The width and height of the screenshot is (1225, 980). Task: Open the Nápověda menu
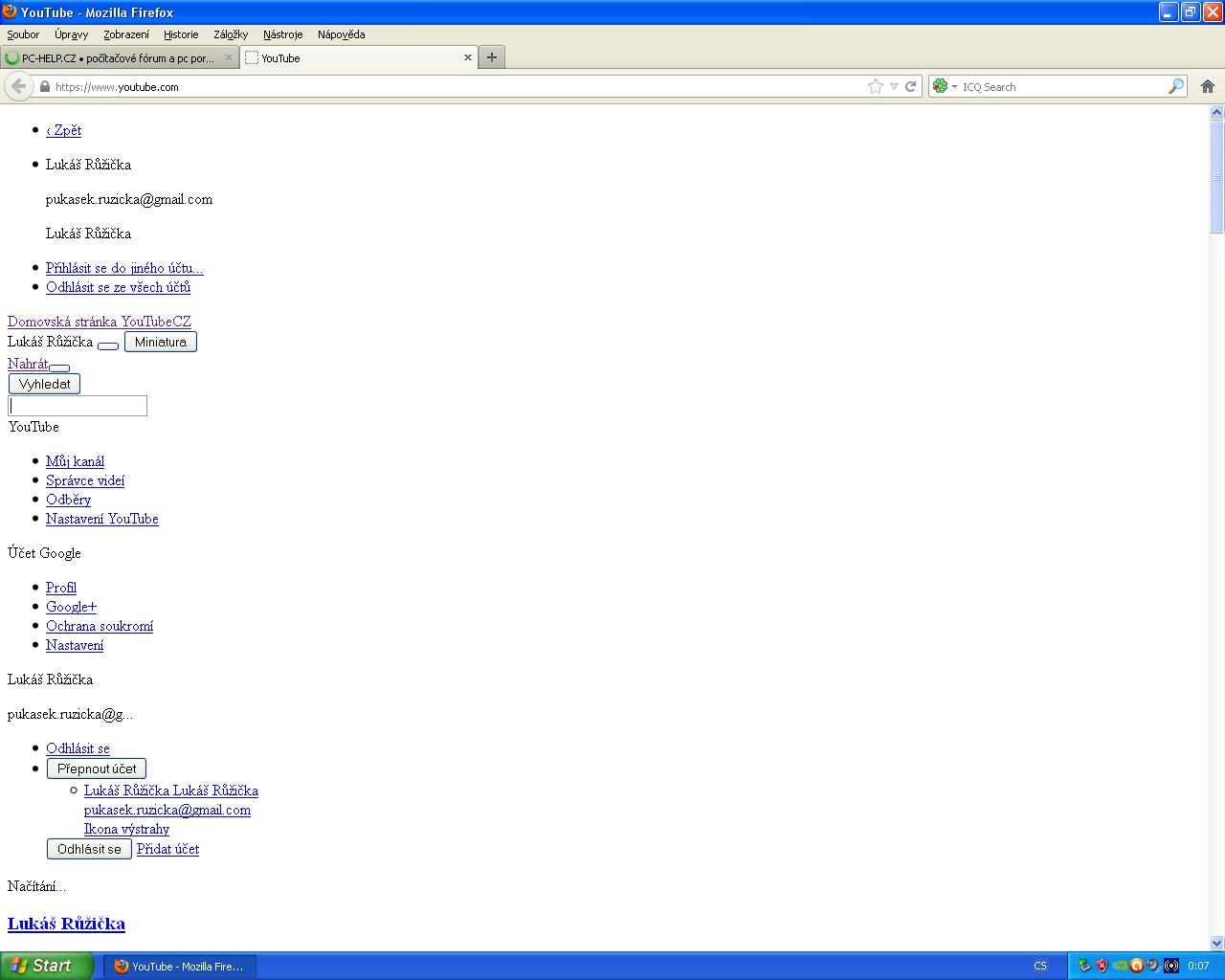(341, 34)
